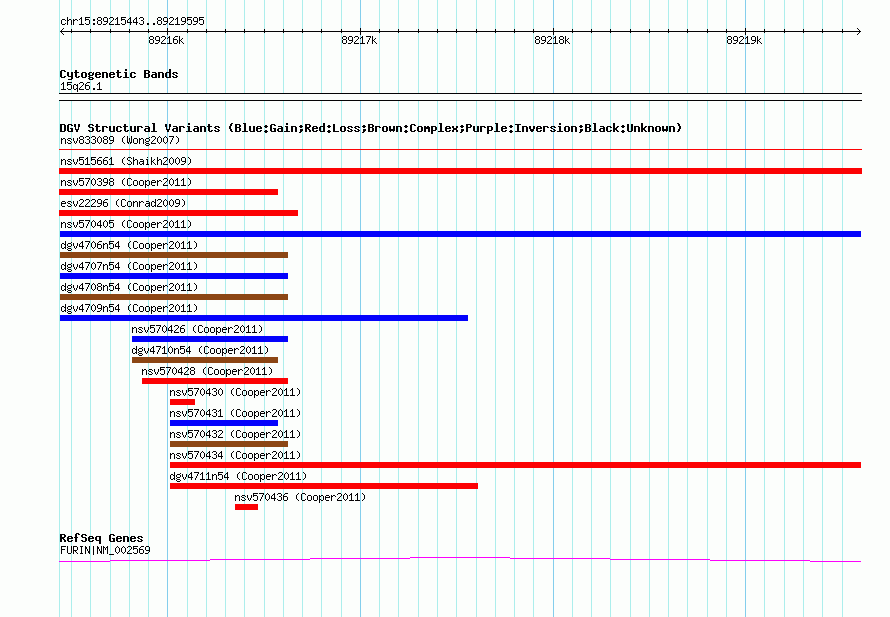This screenshot has height=617, width=890.
Task: Open the dgv4710n54 (Cooper2011) label
Action: (x=200, y=350)
